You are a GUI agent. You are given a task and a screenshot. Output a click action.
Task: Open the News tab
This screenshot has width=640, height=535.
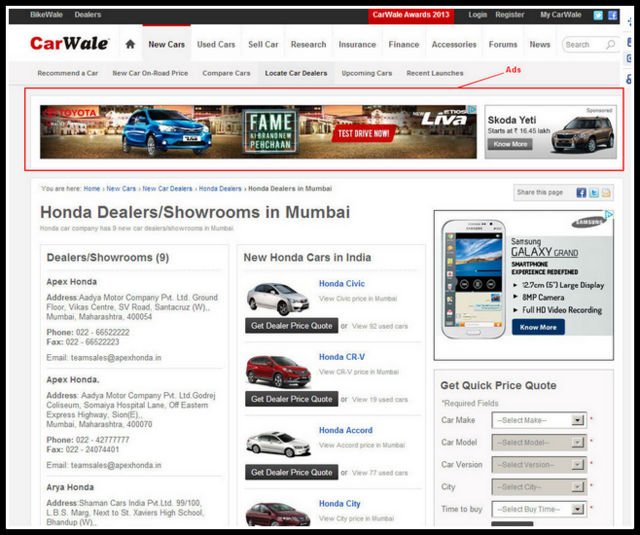click(x=540, y=44)
